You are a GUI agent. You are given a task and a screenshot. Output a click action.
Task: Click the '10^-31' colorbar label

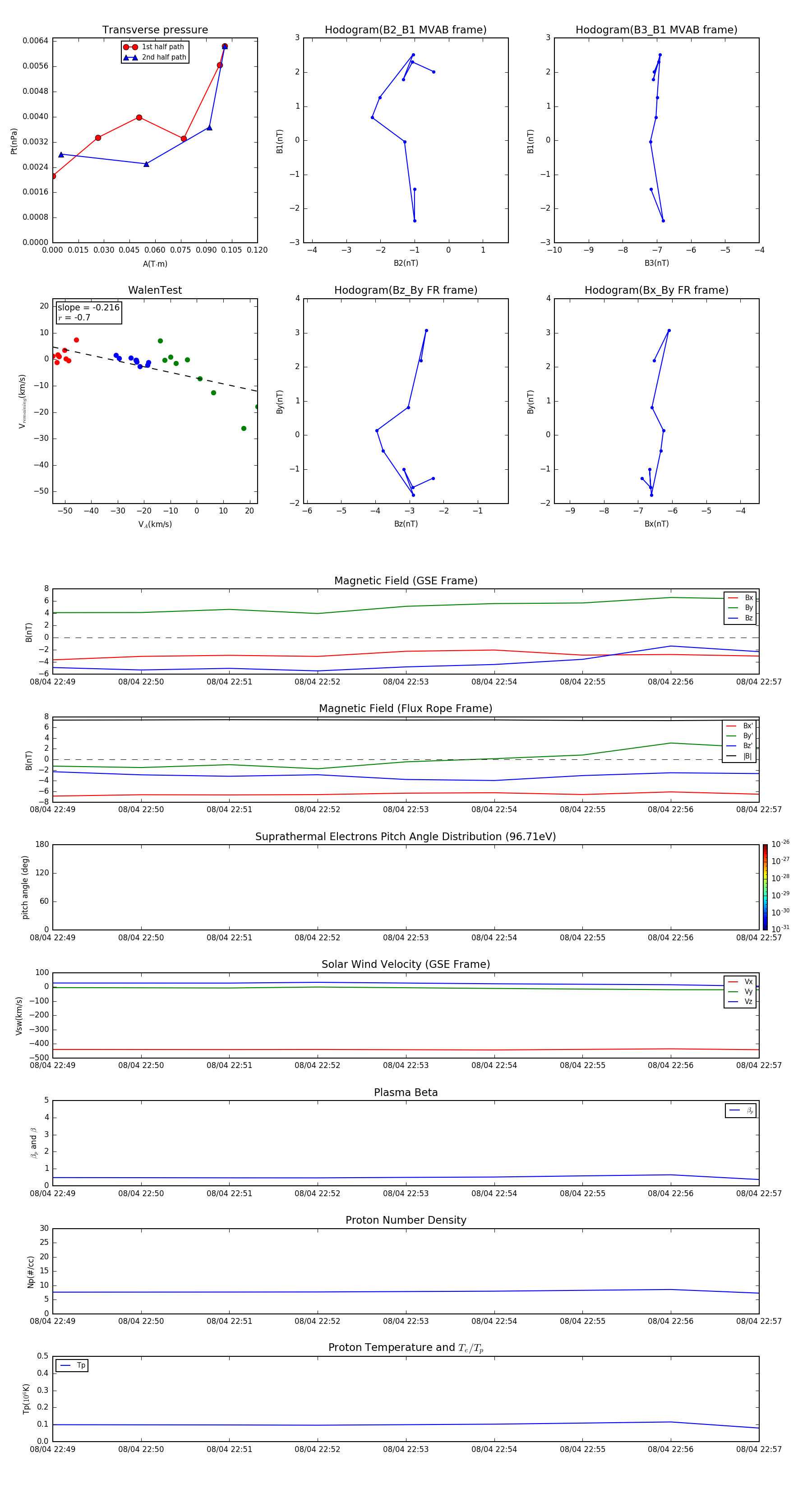780,929
